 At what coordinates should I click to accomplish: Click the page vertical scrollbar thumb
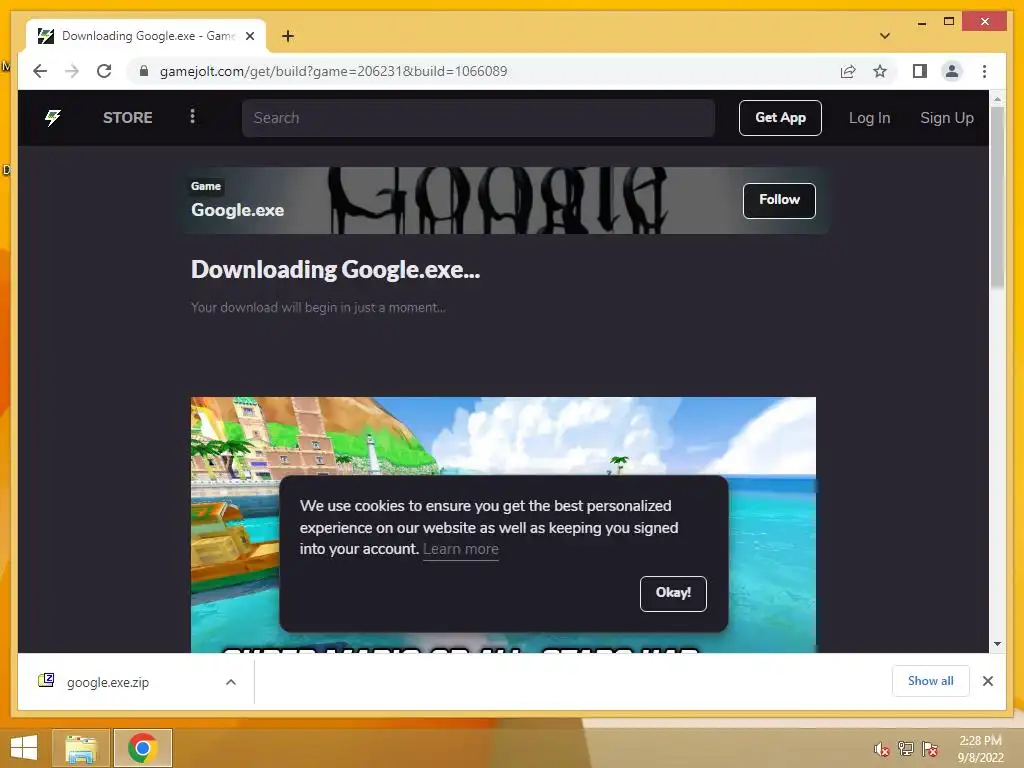tap(997, 196)
